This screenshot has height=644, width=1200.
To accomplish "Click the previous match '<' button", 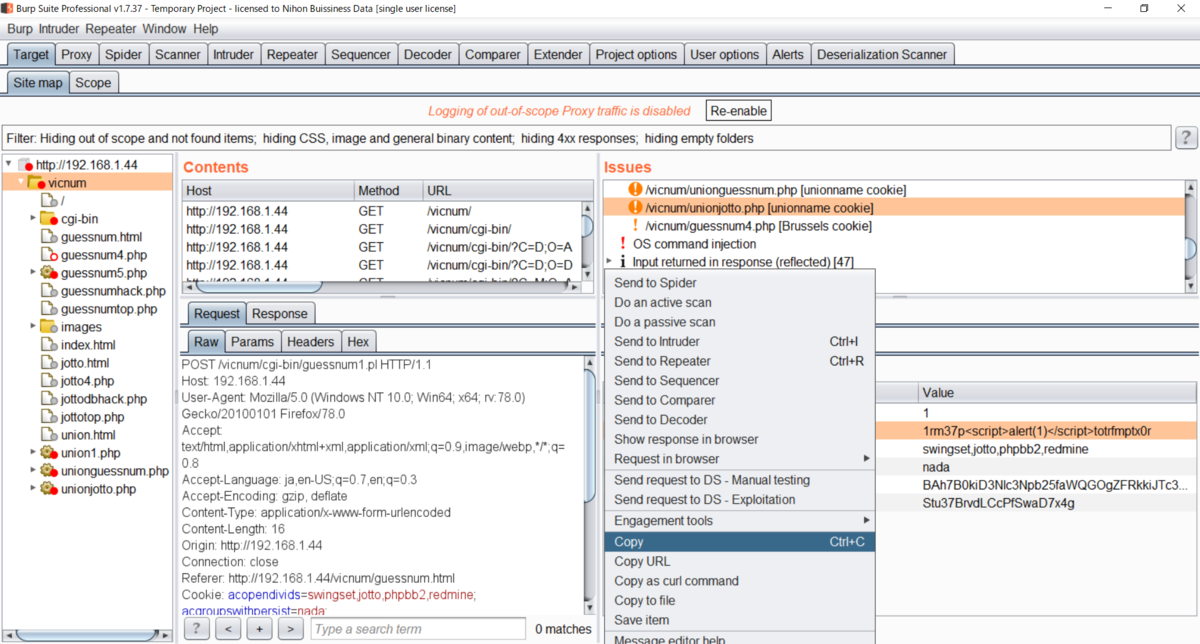I will coord(228,629).
